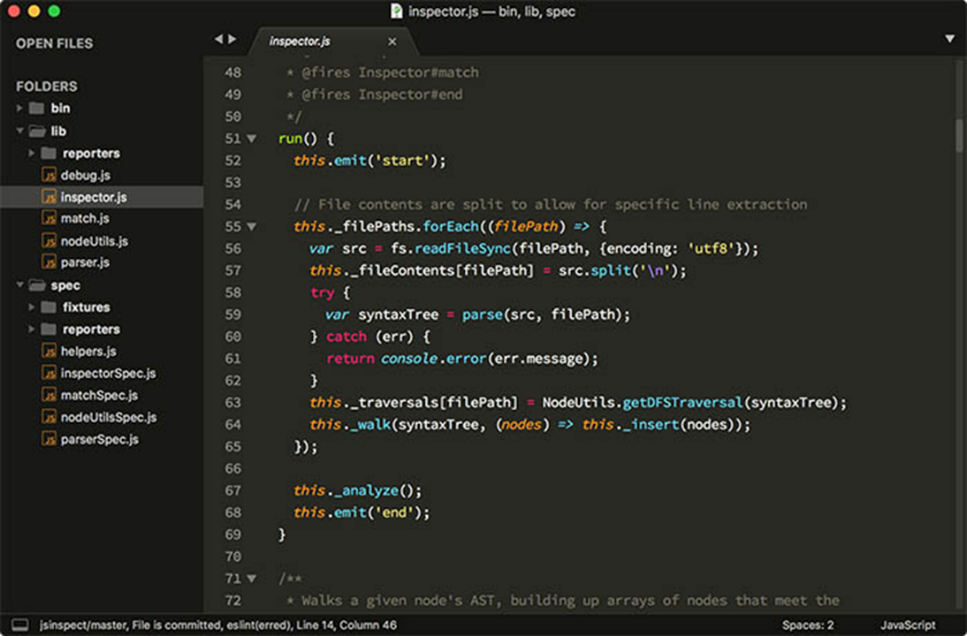Click line number 63 in the gutter
Screen dimensions: 967x636
click(x=233, y=402)
